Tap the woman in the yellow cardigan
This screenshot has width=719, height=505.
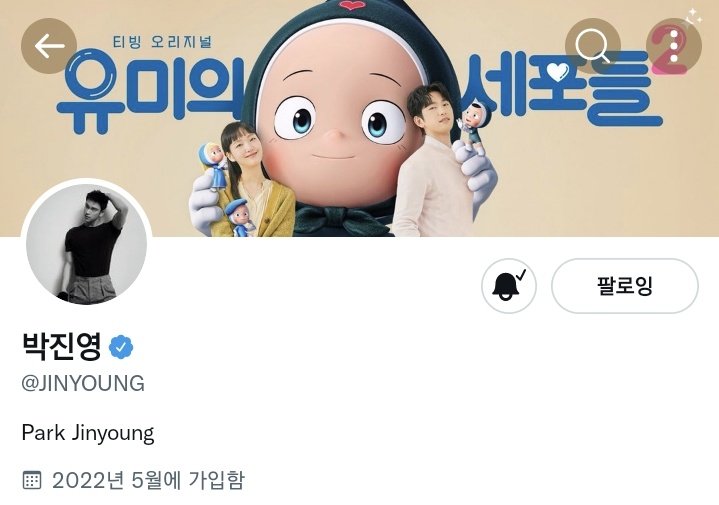[x=250, y=181]
